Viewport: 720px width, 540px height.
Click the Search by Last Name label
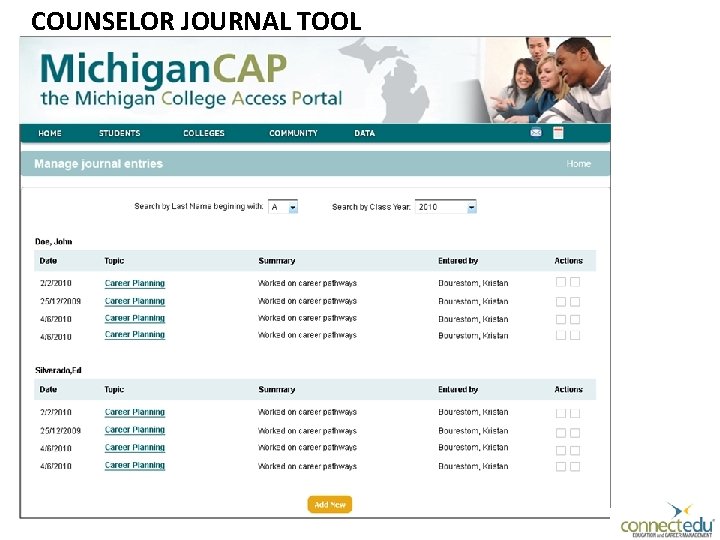(199, 207)
